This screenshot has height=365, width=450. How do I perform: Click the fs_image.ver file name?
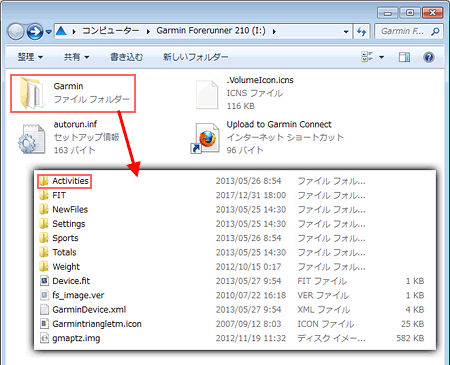tap(78, 295)
